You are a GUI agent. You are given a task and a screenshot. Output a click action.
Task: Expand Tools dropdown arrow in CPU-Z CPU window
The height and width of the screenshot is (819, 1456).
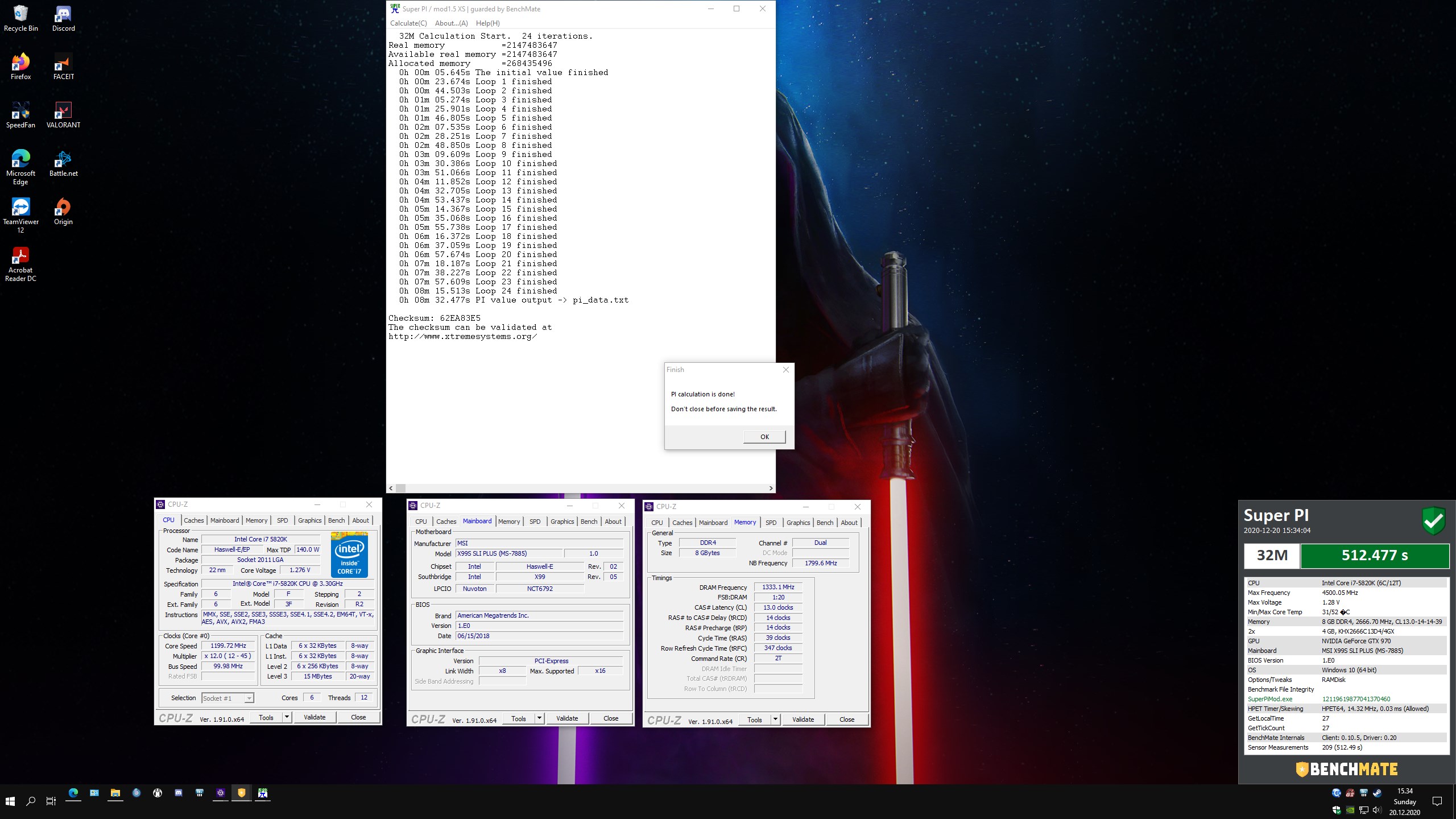tap(287, 717)
